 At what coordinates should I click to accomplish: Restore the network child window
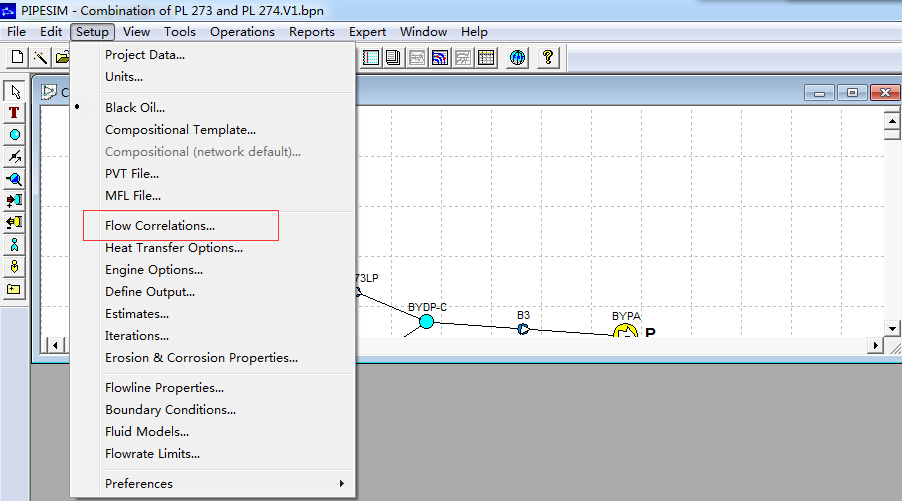852,93
